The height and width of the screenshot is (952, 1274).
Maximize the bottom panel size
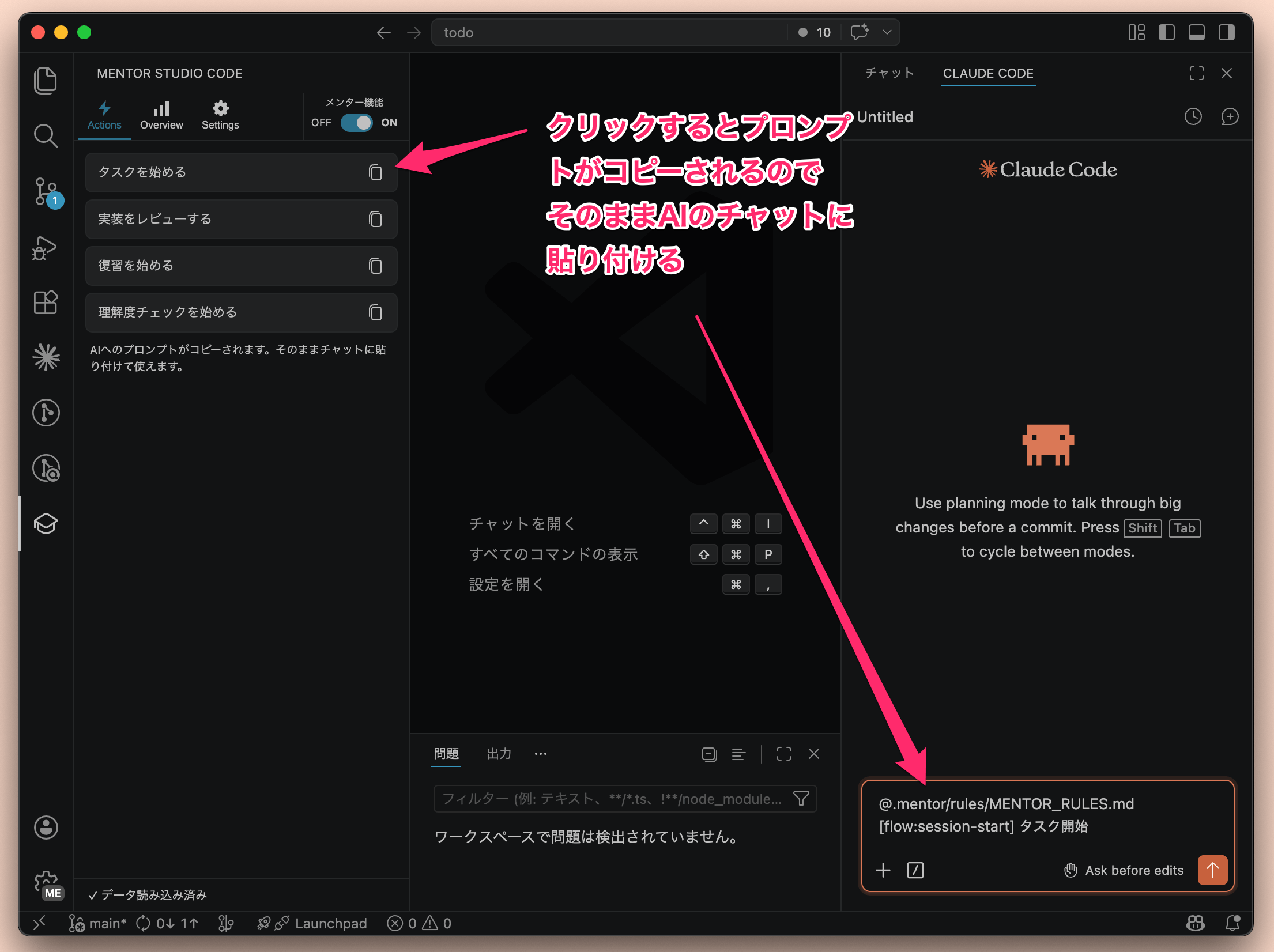click(x=784, y=754)
